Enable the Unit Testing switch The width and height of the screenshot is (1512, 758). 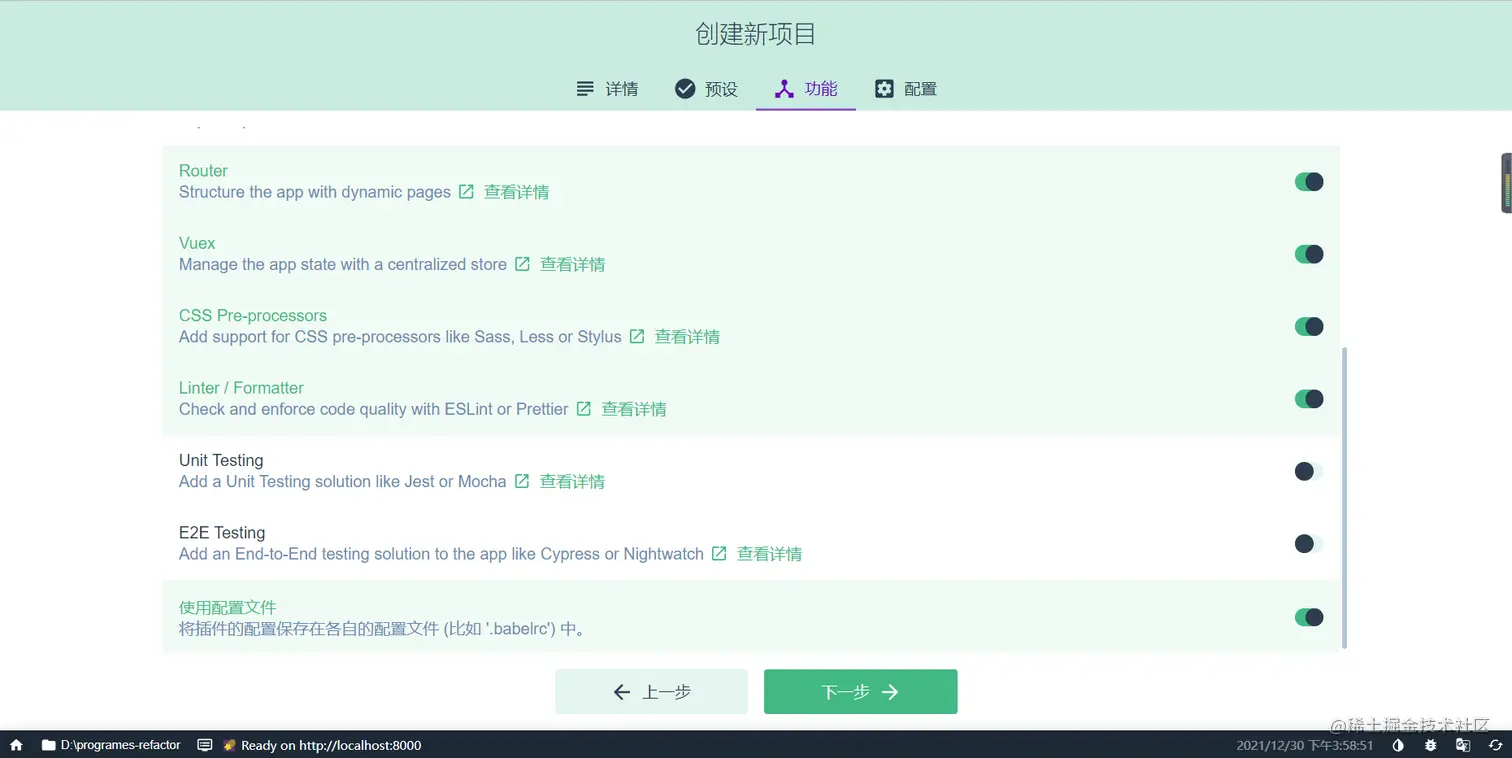[x=1309, y=471]
